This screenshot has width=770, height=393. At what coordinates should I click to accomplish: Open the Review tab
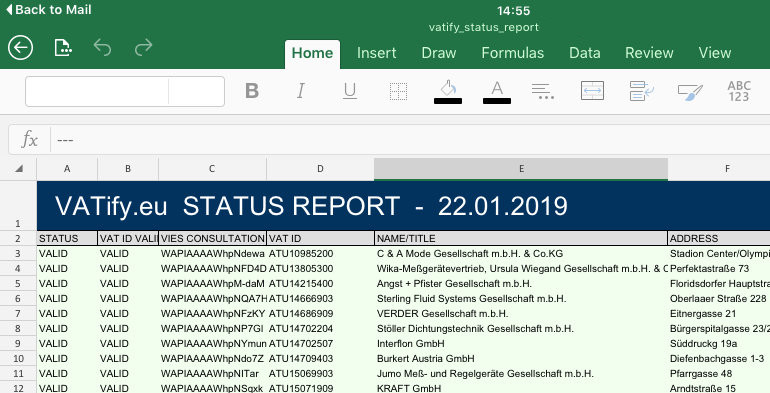pos(649,53)
